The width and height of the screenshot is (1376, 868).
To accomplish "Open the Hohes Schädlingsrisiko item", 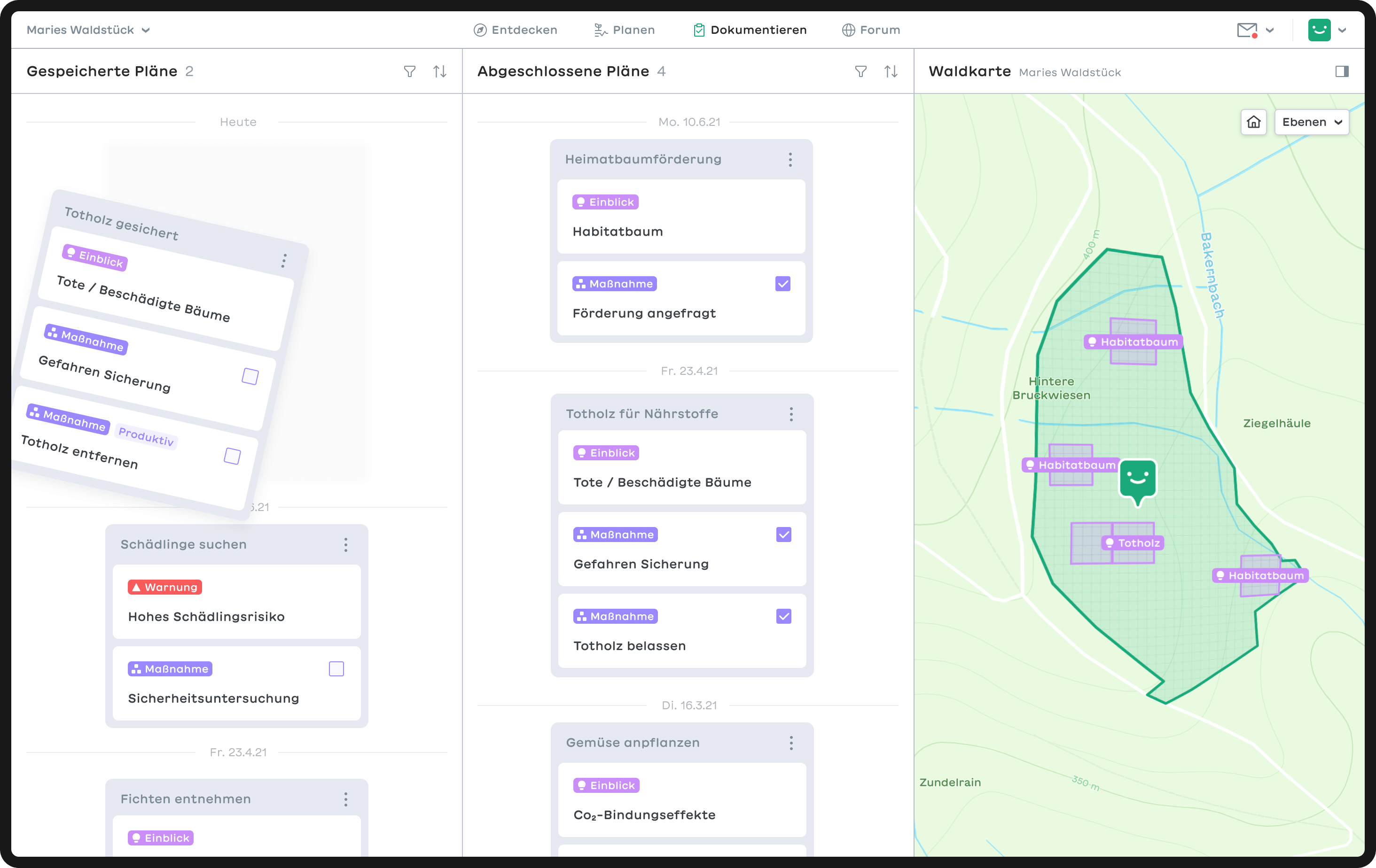I will click(236, 602).
